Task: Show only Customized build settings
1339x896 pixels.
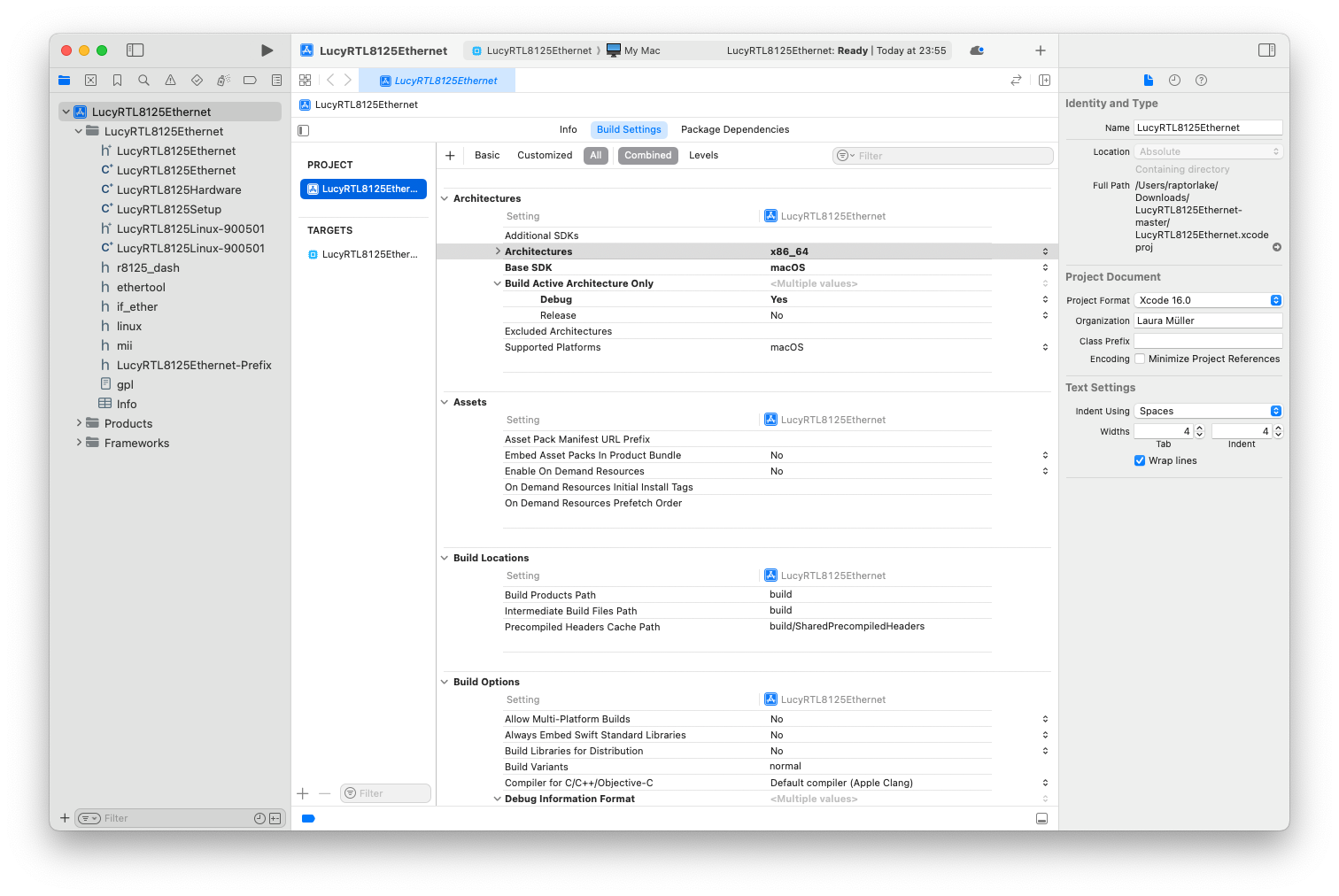Action: coord(545,156)
